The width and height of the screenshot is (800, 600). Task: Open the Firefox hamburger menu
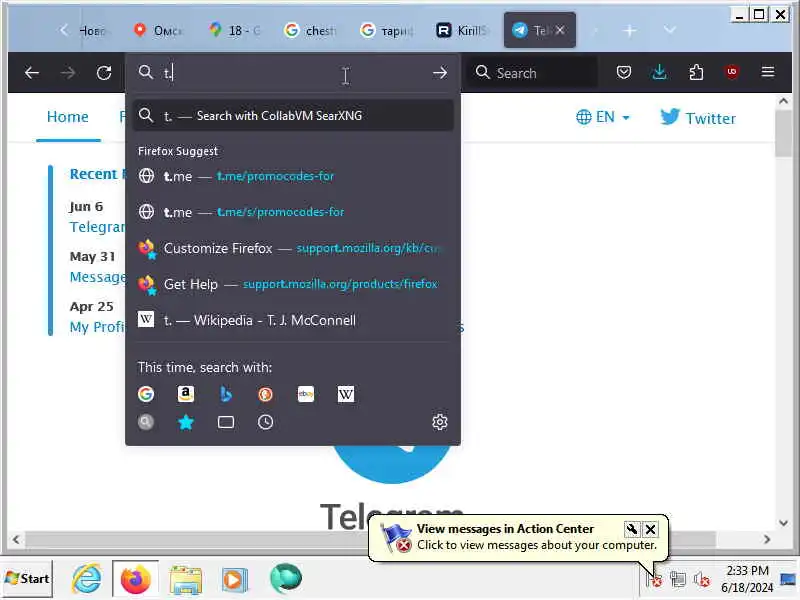tap(768, 72)
